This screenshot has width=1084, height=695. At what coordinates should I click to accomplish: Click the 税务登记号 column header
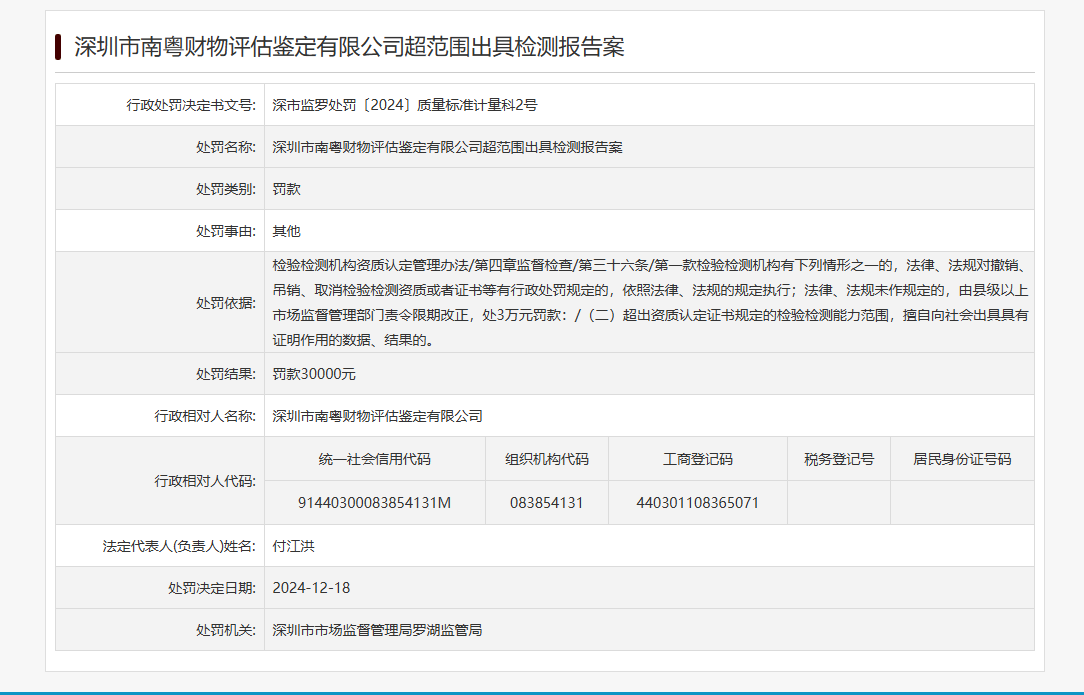click(839, 459)
